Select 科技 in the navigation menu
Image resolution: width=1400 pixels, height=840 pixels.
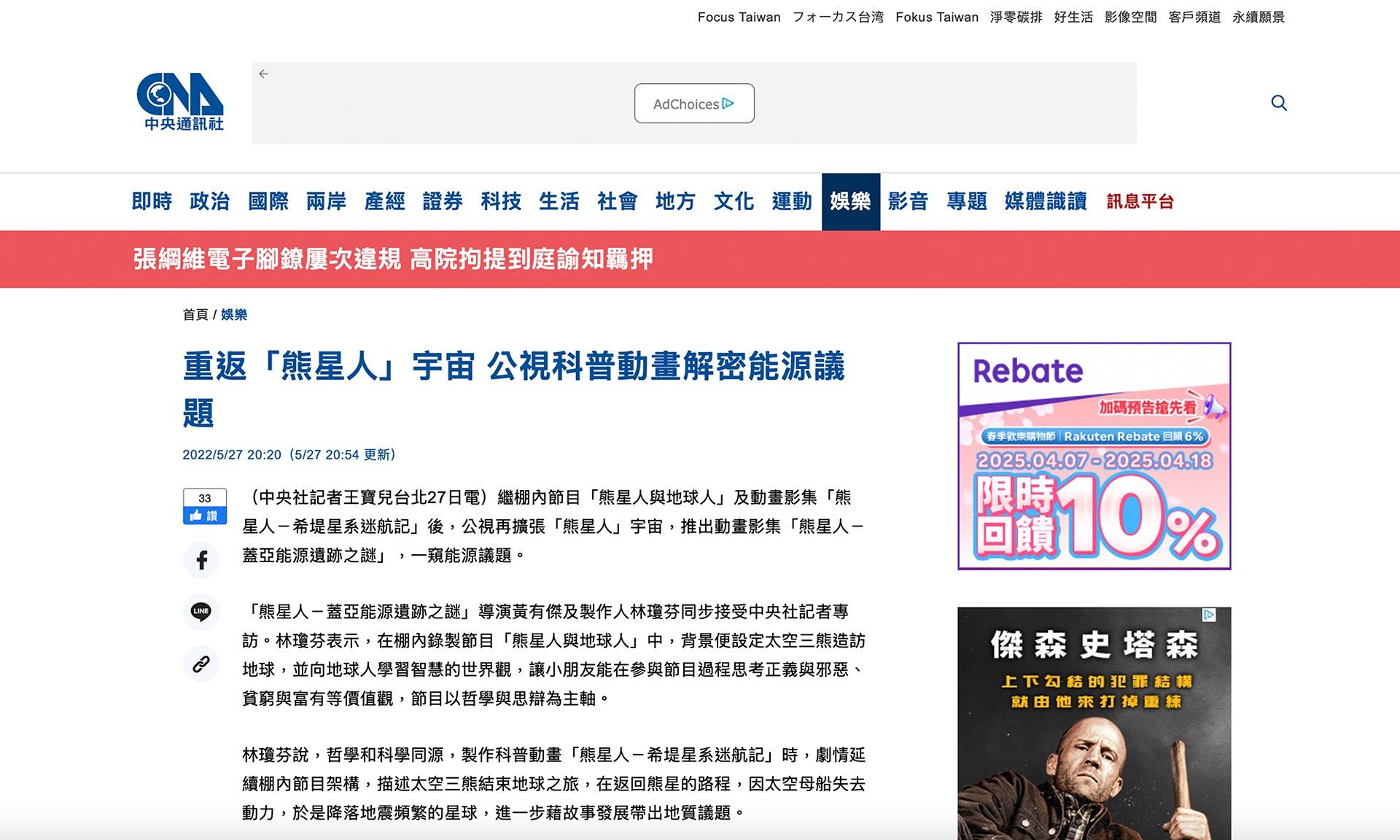[x=500, y=201]
